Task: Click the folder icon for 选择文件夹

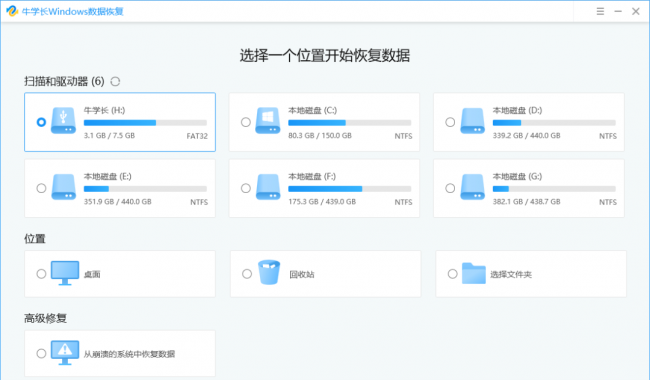Action: (474, 273)
